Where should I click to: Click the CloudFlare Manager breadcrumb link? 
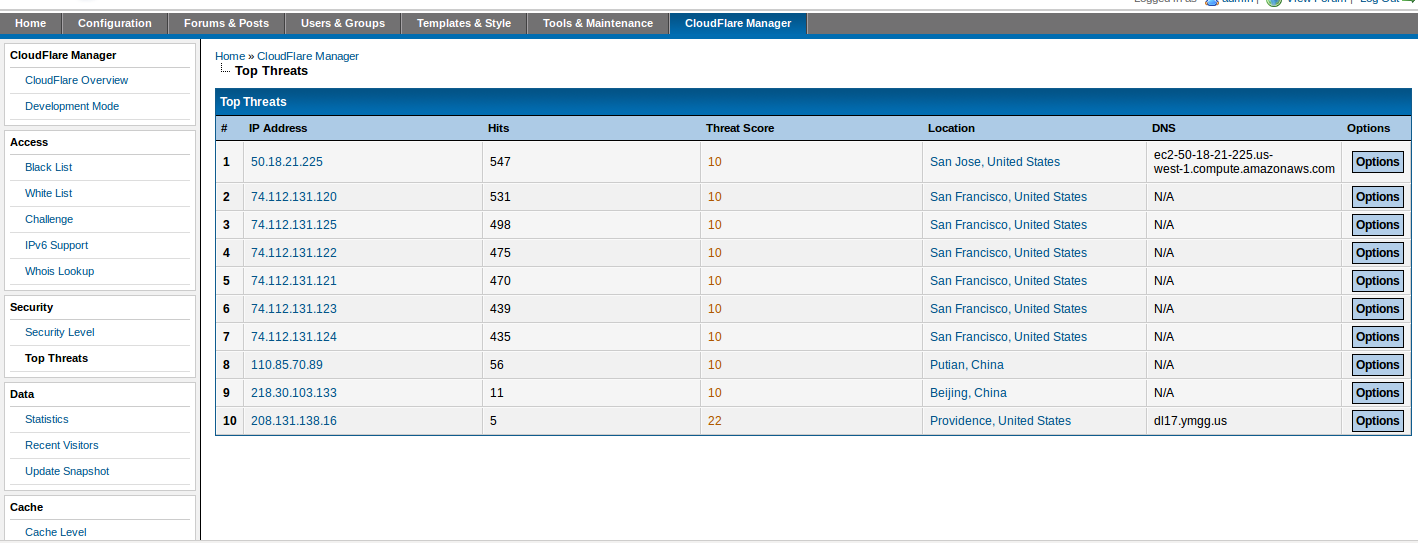click(308, 56)
